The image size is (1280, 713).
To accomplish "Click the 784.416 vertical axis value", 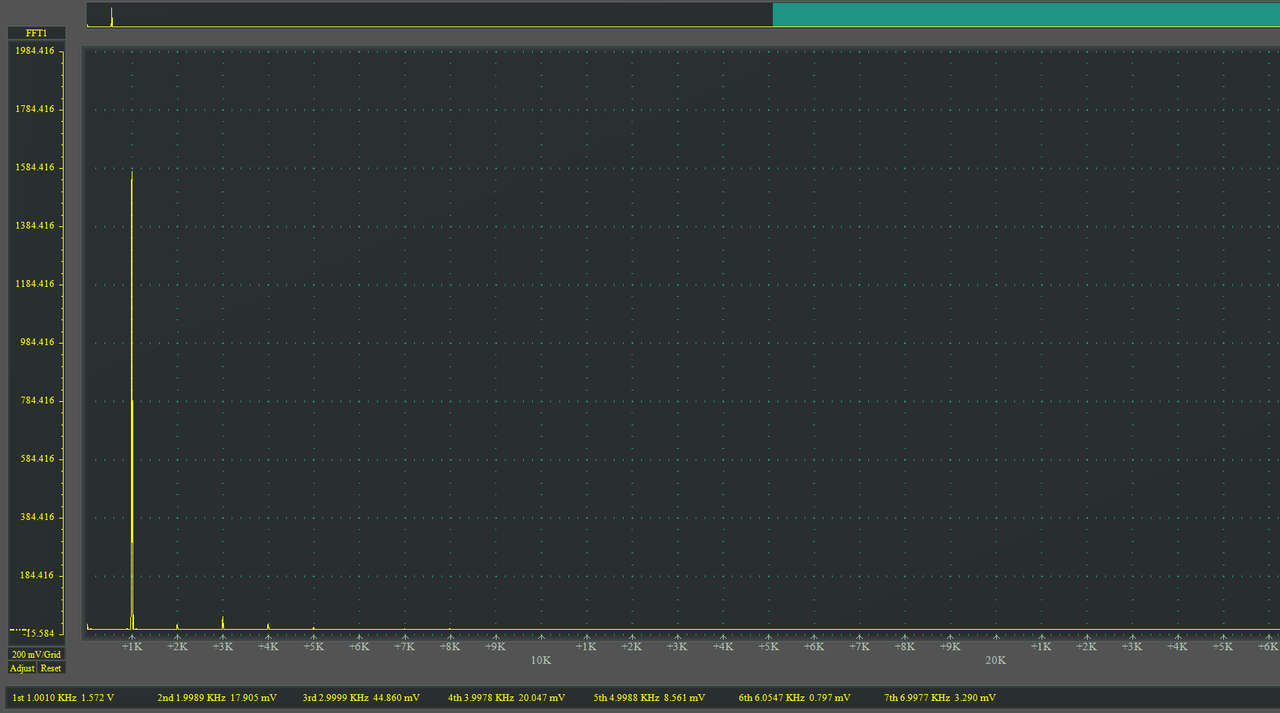I will 36,400.
